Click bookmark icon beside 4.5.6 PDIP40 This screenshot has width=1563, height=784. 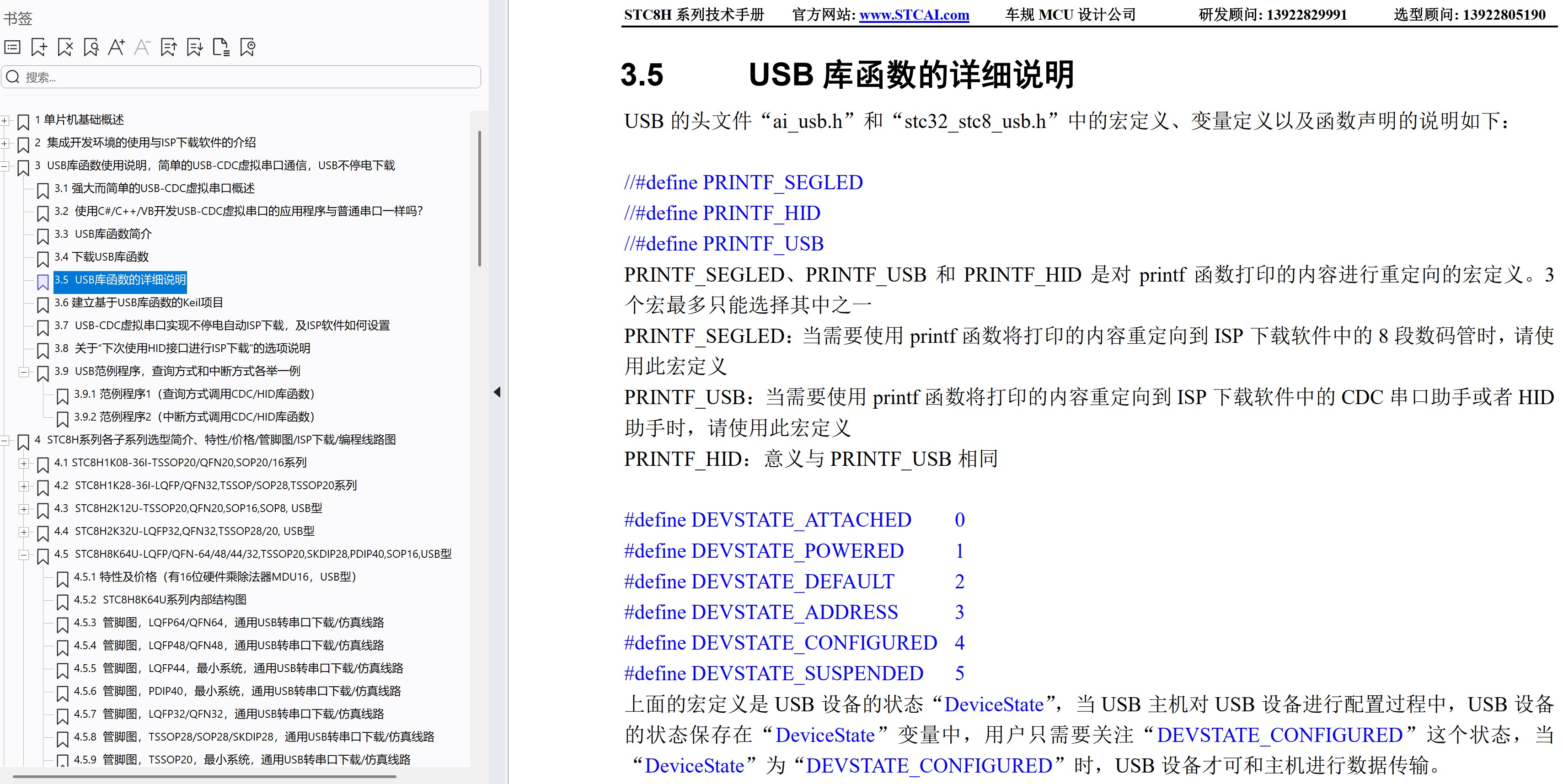pyautogui.click(x=62, y=693)
